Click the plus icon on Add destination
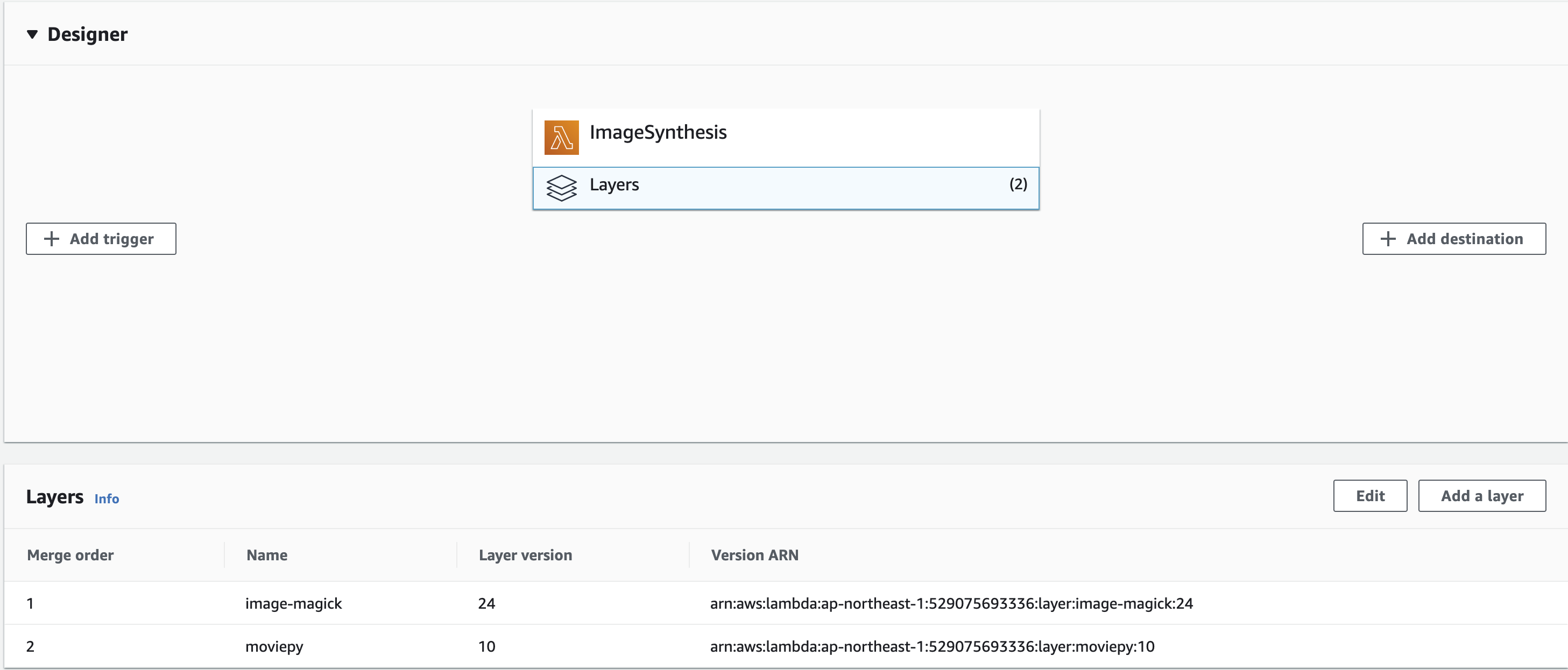Screen dimensions: 1568x670 click(1387, 239)
